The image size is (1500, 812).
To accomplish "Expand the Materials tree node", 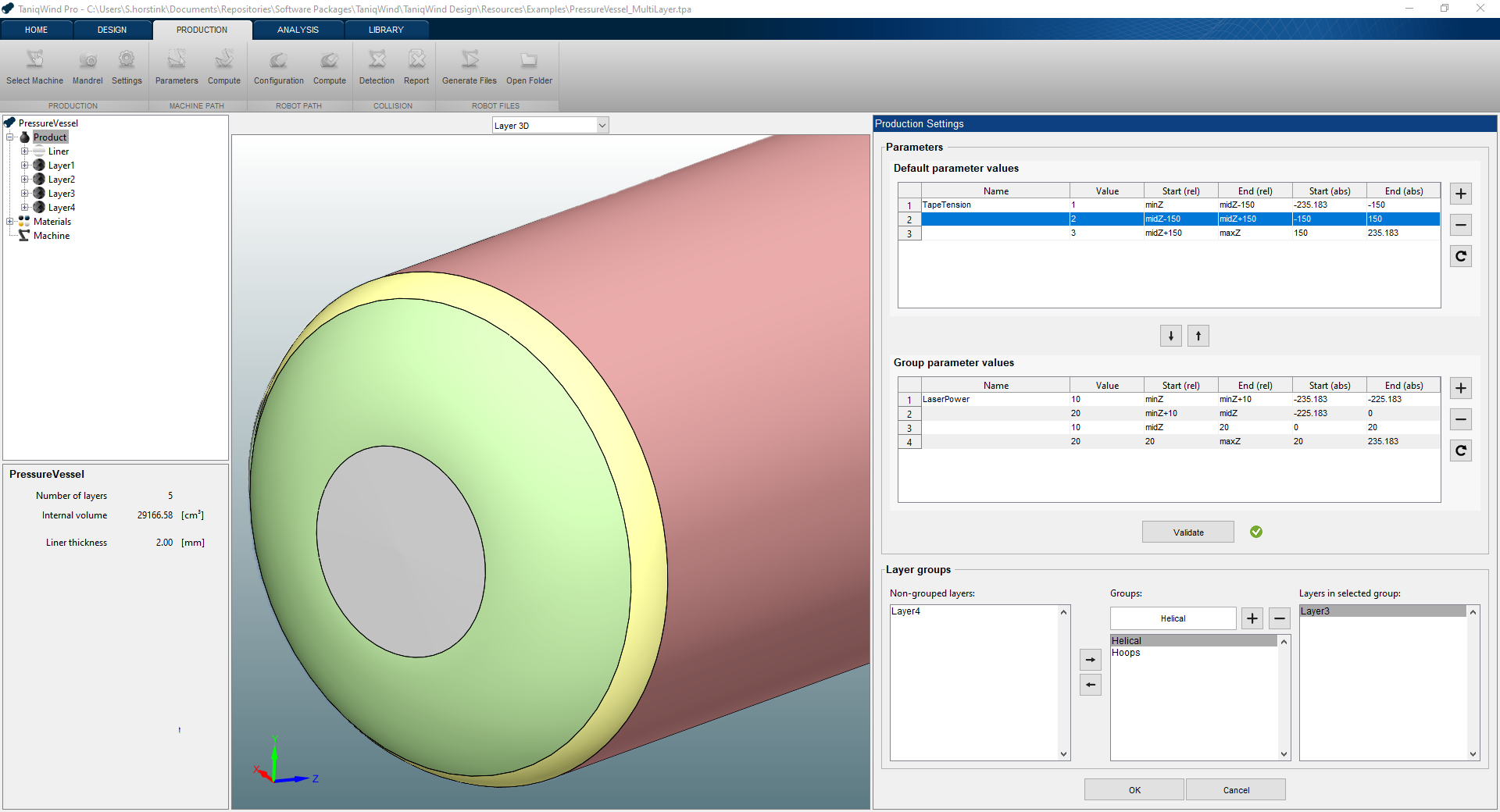I will (10, 222).
